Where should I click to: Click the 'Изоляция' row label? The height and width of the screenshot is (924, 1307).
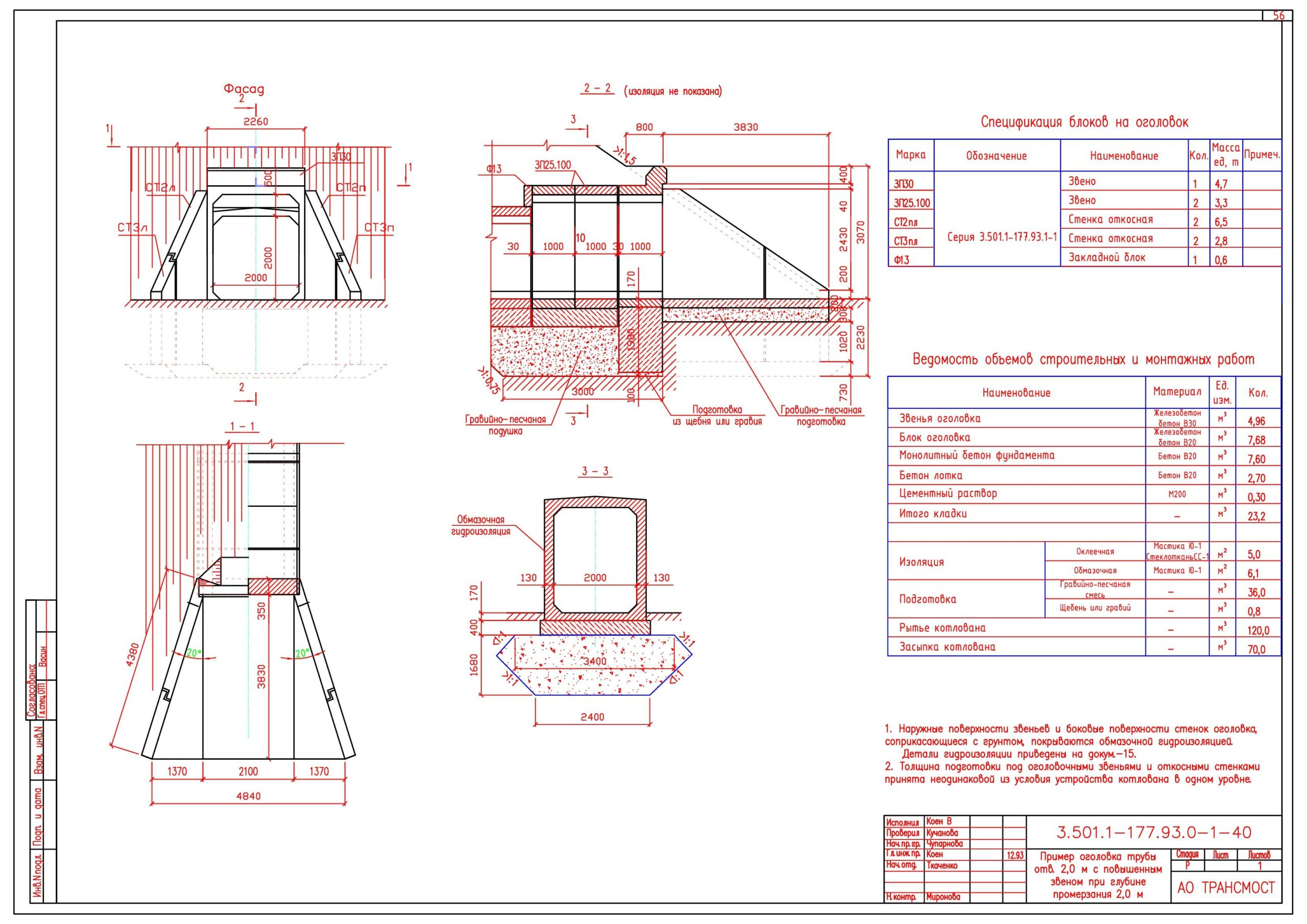click(x=922, y=562)
